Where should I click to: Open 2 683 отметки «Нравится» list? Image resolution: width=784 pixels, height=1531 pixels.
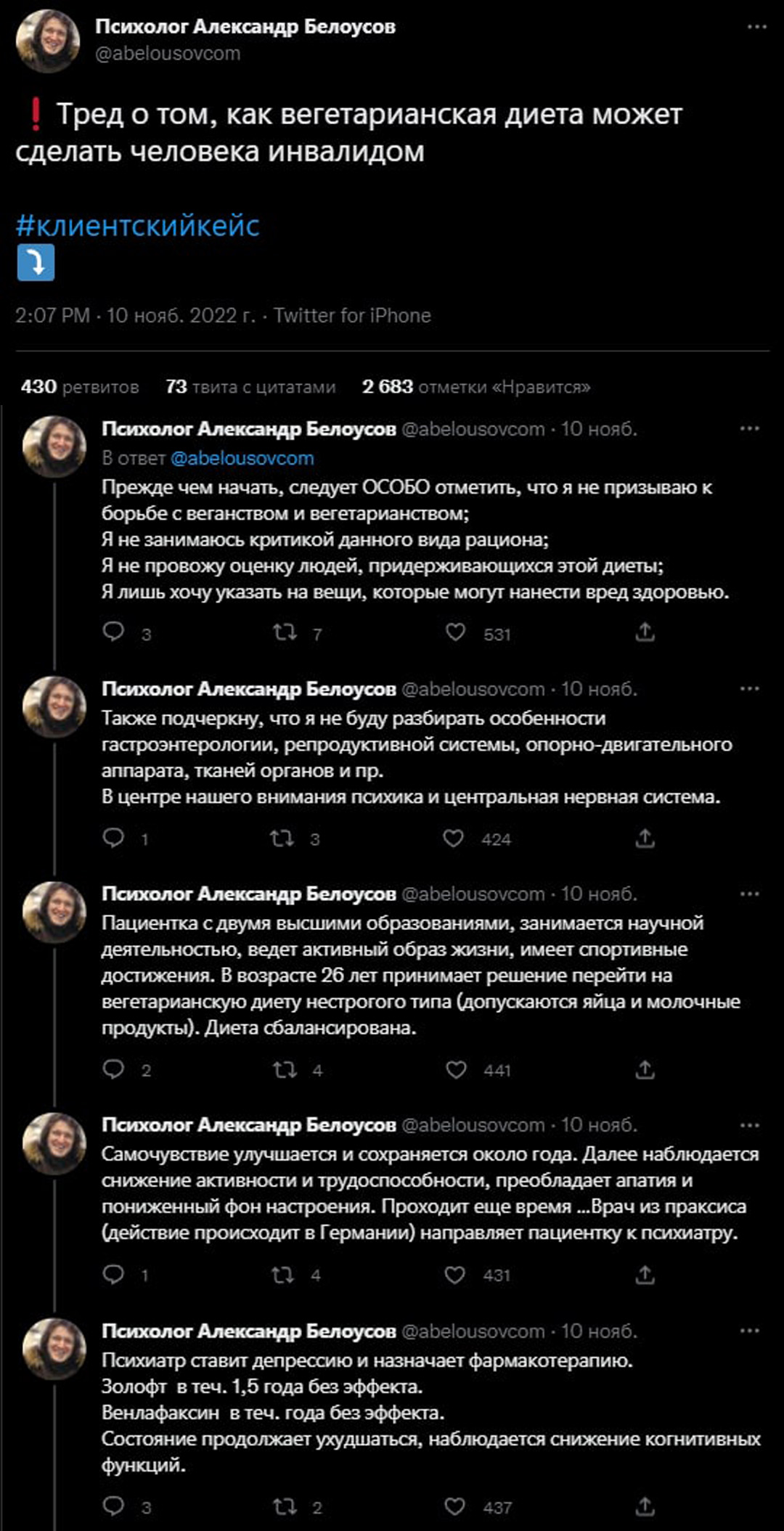pyautogui.click(x=476, y=386)
